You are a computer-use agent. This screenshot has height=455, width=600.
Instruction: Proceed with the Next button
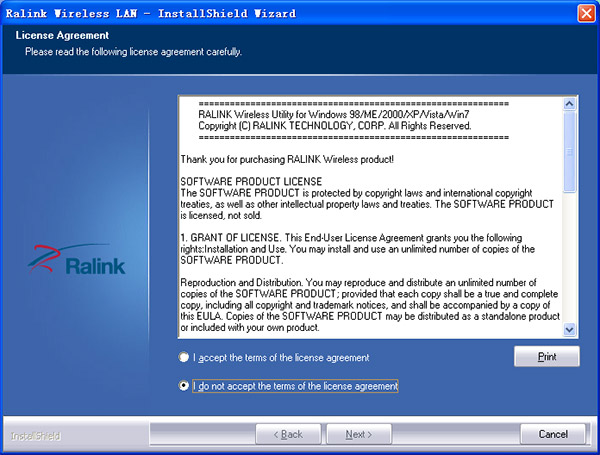pos(358,434)
